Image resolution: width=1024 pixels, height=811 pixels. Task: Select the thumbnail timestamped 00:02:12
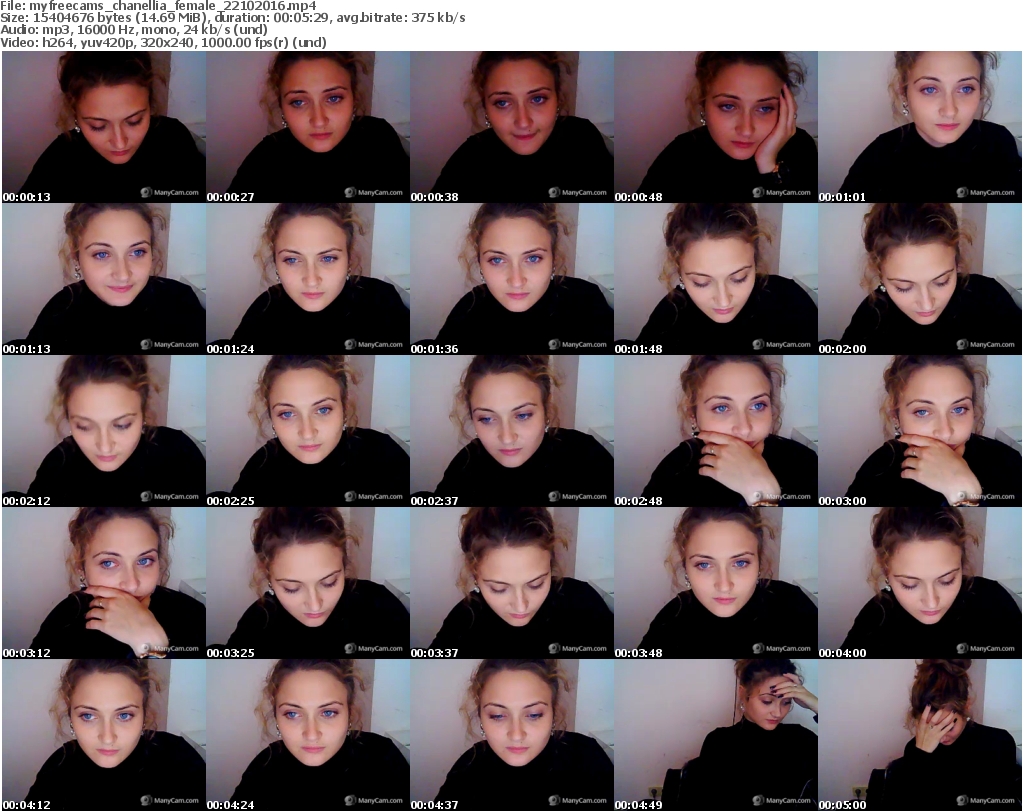pyautogui.click(x=104, y=432)
